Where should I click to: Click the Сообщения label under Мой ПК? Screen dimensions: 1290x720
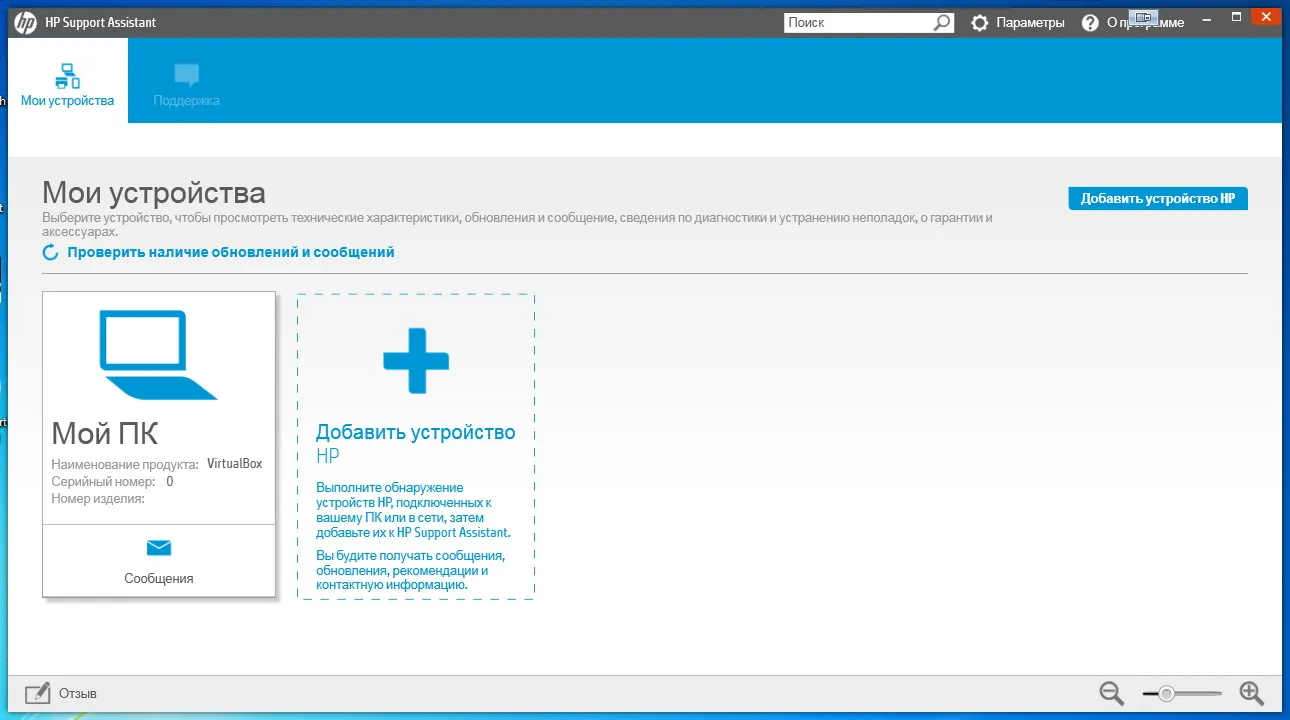click(159, 578)
